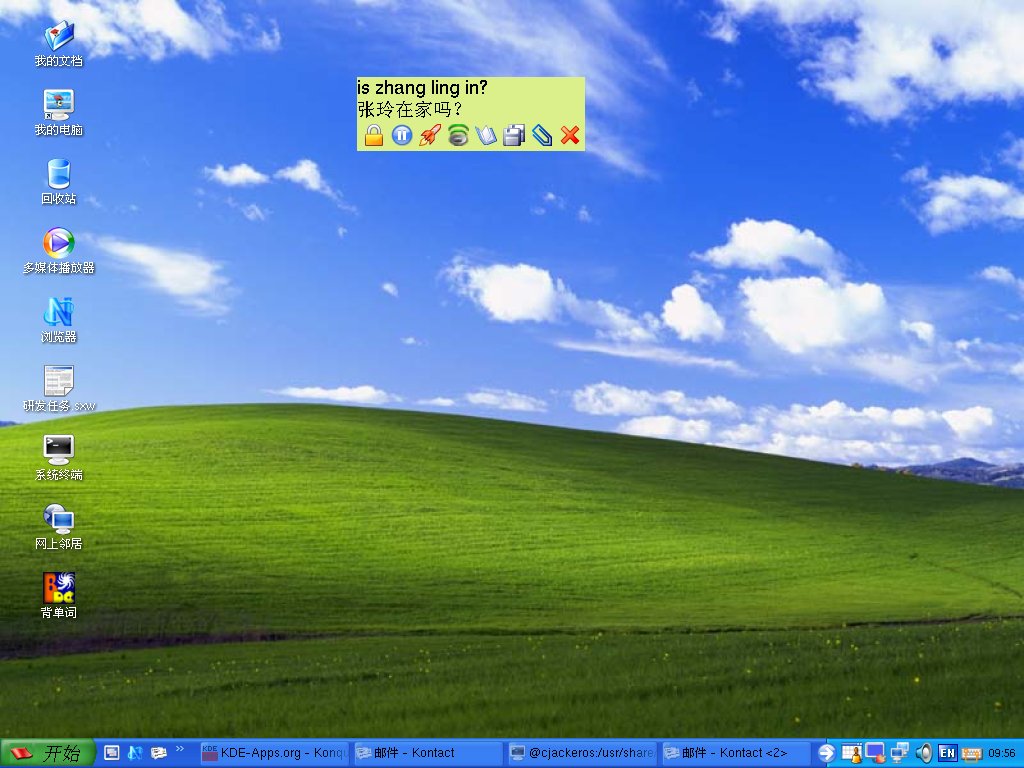
Task: Click the keyboard tray icon
Action: tap(972, 754)
